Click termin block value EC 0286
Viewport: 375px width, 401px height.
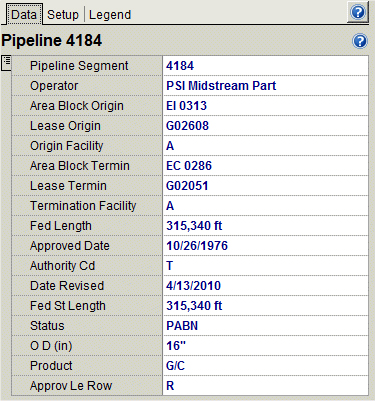189,166
